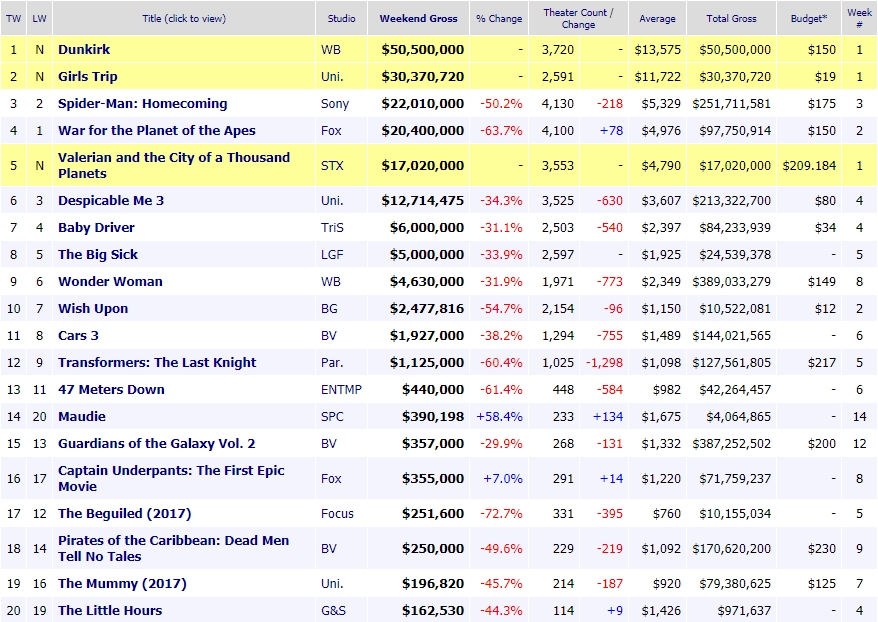The image size is (878, 622).
Task: Click Captain Underpants: The First Epic Movie
Action: tap(171, 478)
